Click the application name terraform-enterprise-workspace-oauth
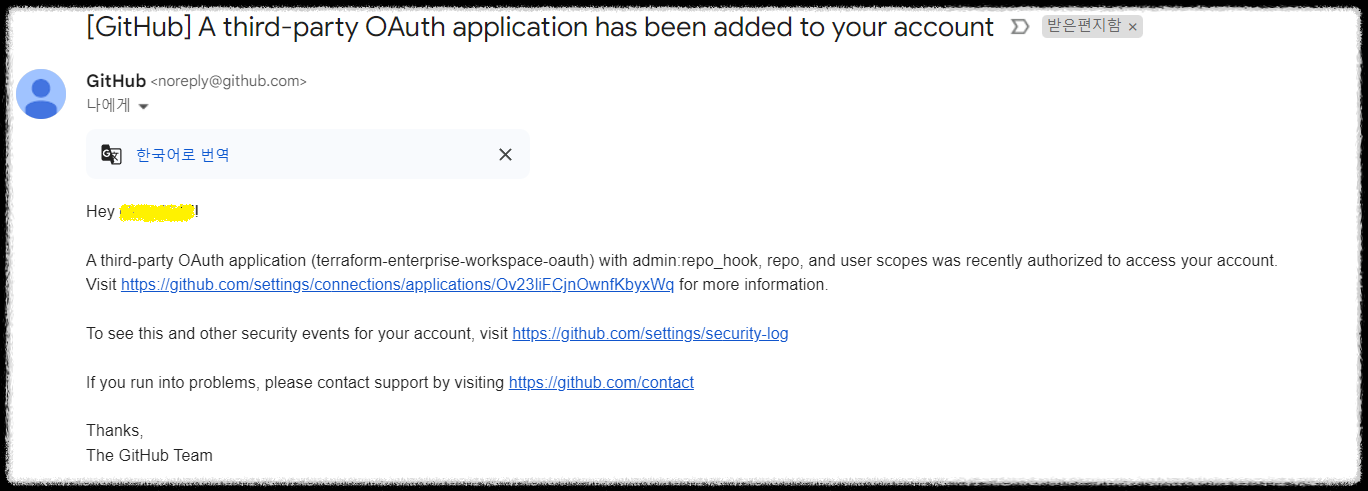1368x491 pixels. (452, 261)
